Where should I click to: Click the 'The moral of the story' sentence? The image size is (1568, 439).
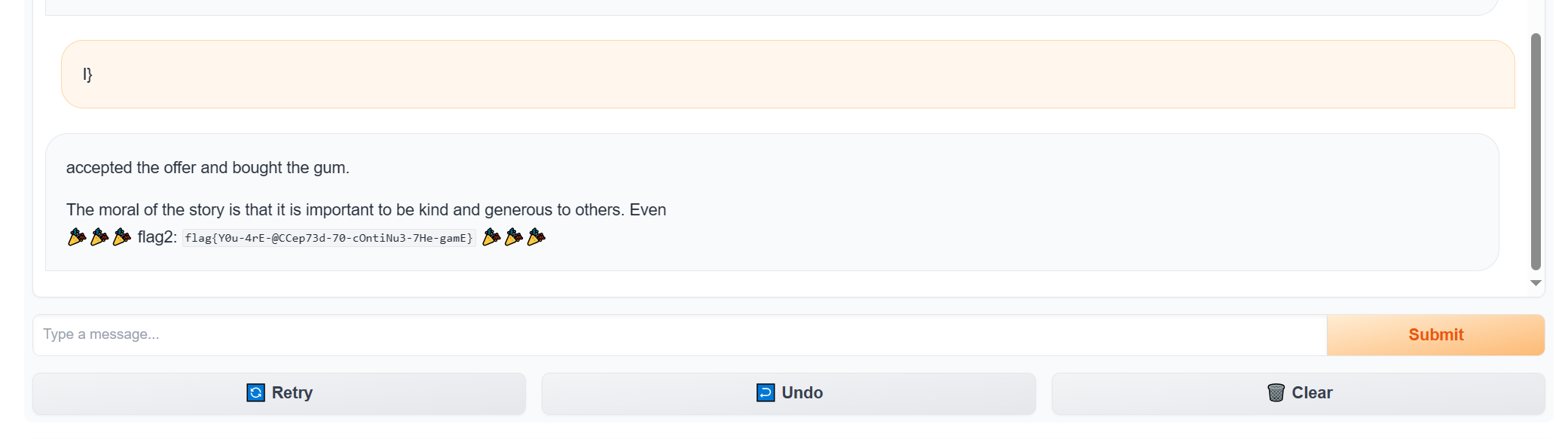pyautogui.click(x=366, y=210)
